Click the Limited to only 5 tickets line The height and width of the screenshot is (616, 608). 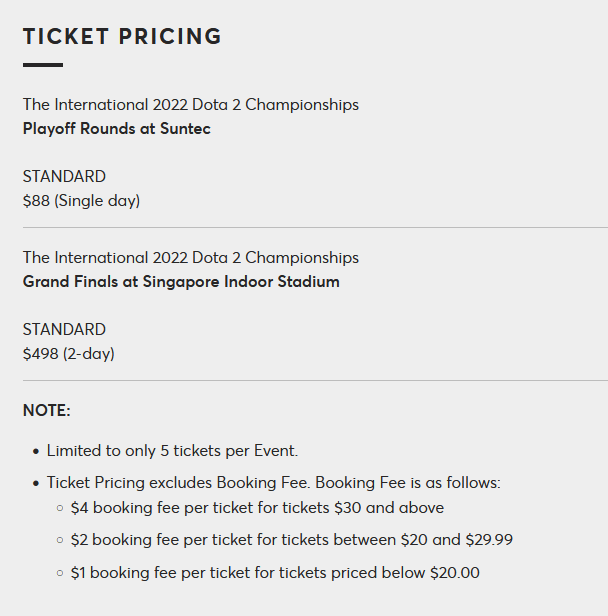[x=172, y=451]
